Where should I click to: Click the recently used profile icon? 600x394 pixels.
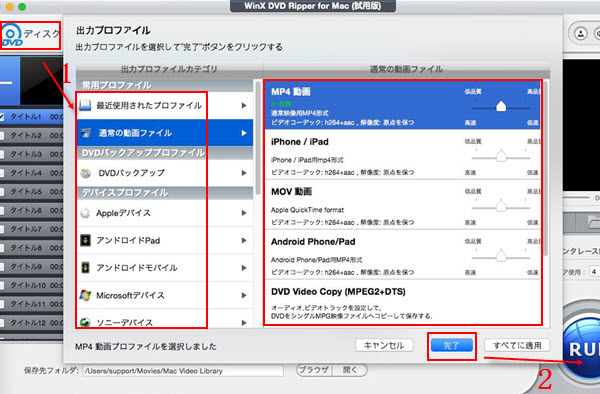pos(85,105)
